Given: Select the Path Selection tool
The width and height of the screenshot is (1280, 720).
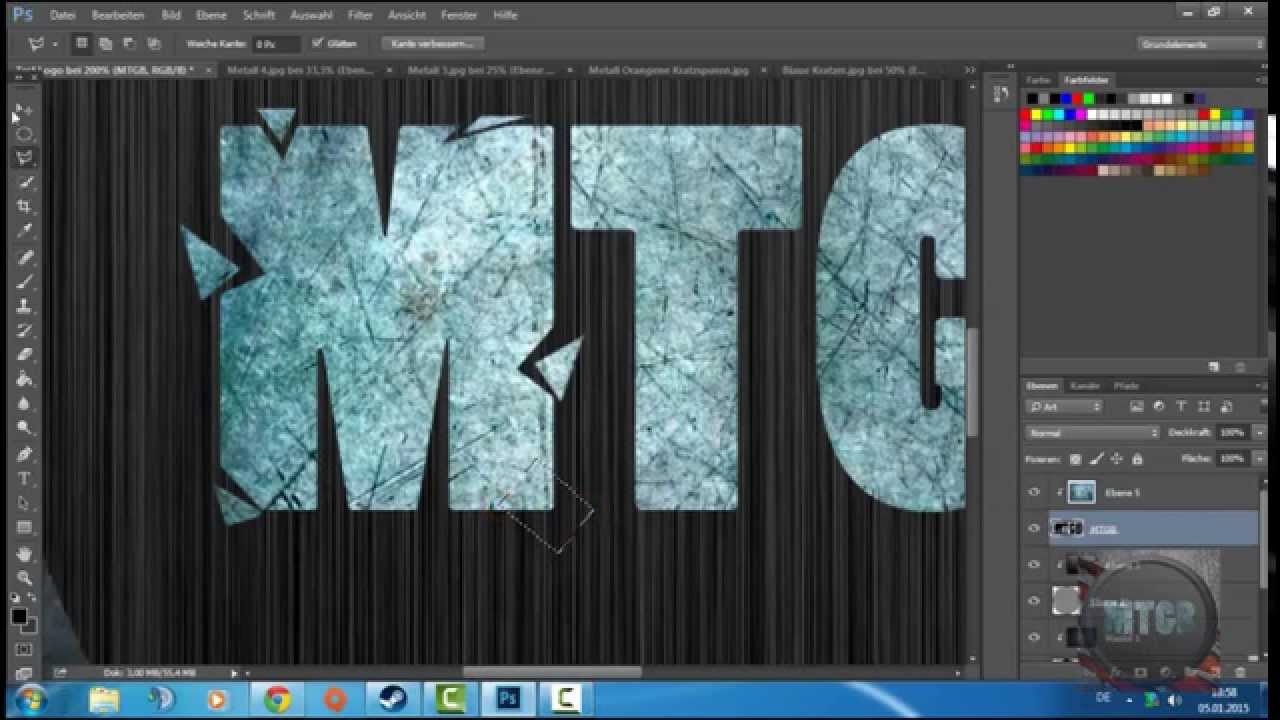Looking at the screenshot, I should click(x=24, y=503).
